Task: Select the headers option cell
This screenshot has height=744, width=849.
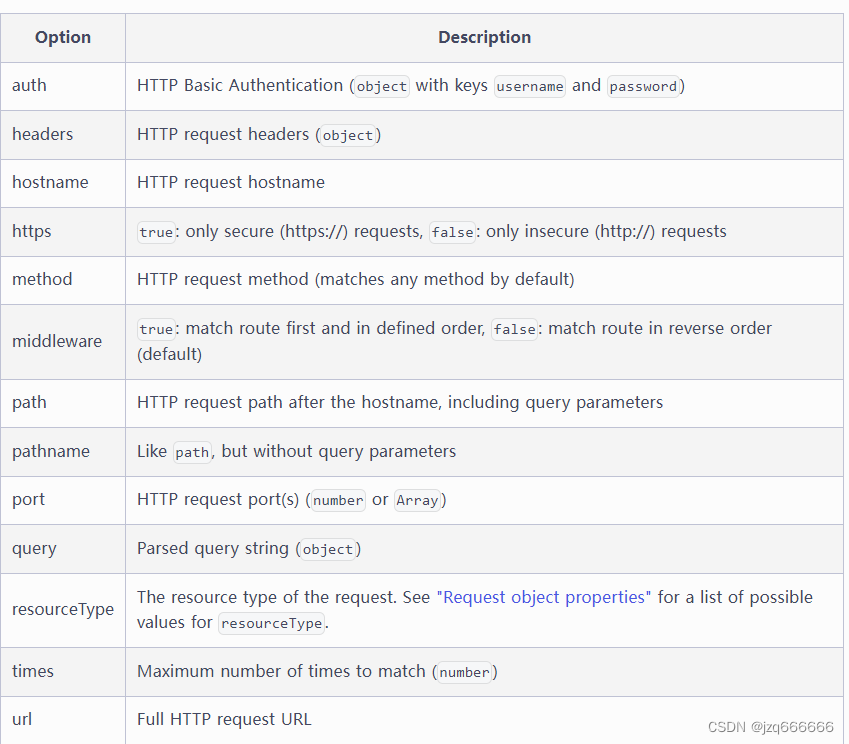Action: tap(63, 135)
